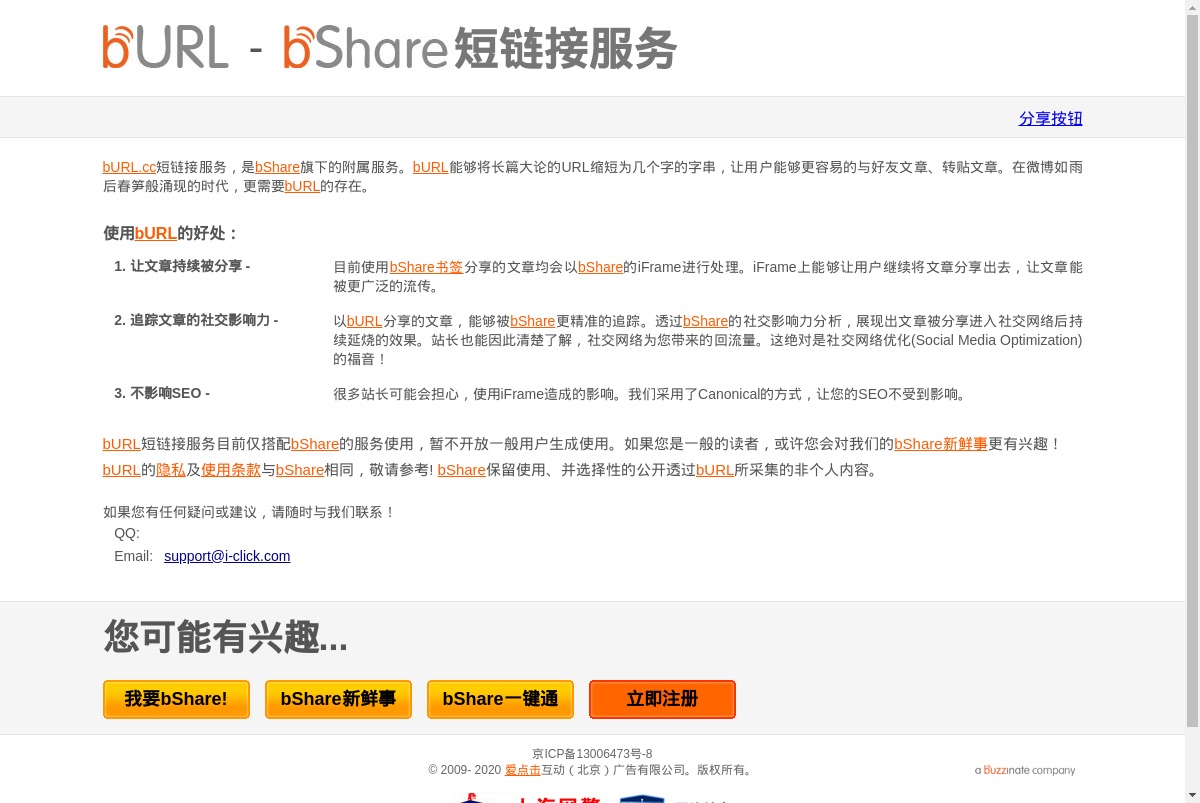Open the bShare书签 link
1200x803 pixels.
[426, 267]
